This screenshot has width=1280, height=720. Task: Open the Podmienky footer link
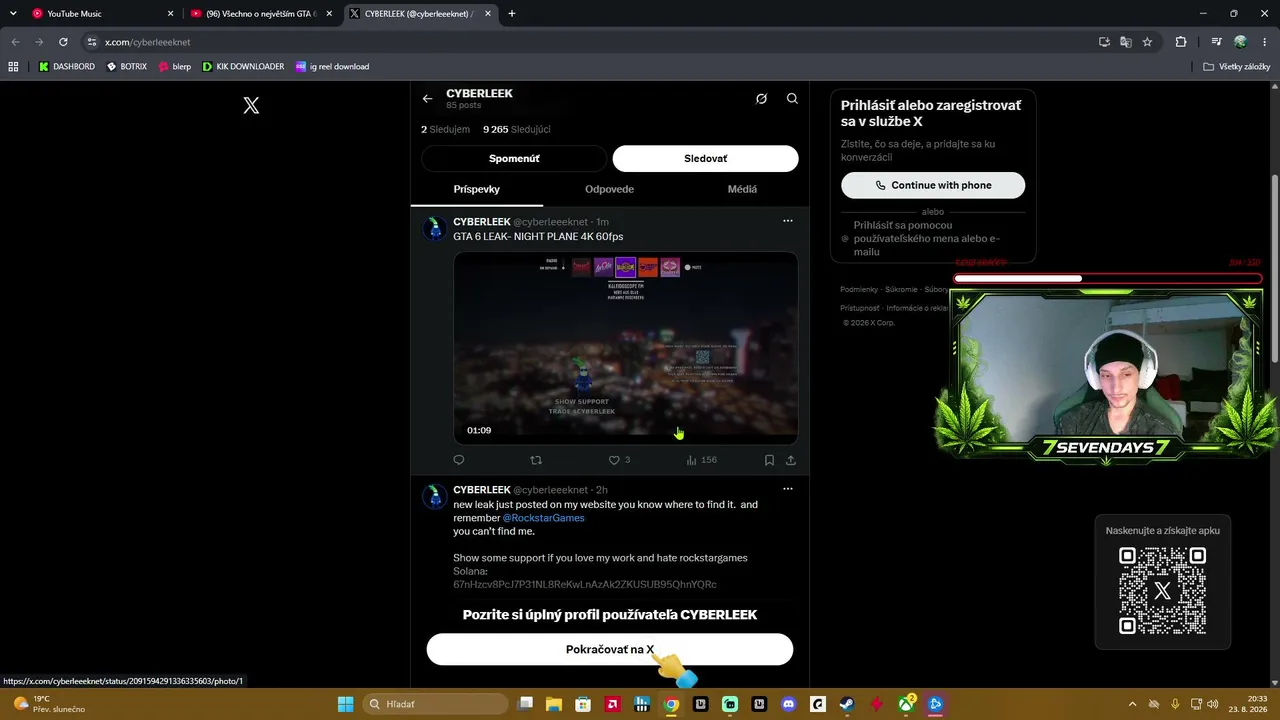click(858, 289)
